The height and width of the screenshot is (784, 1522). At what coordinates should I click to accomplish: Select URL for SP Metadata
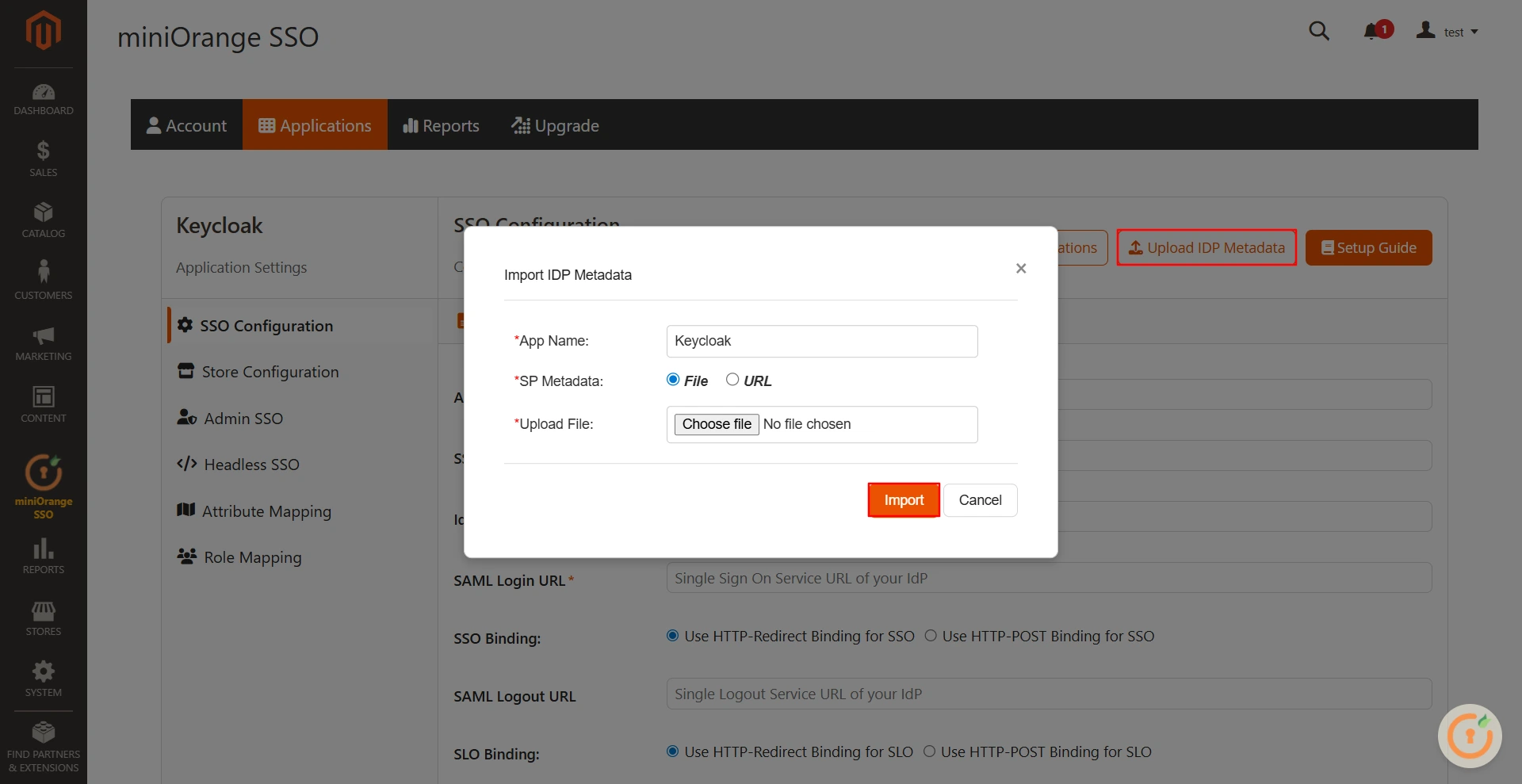733,380
